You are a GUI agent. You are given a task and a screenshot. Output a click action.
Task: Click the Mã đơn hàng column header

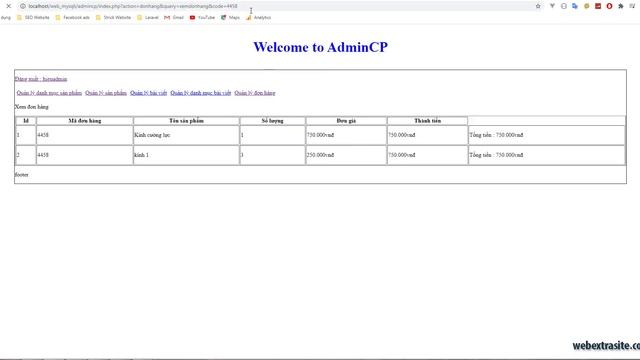85,121
